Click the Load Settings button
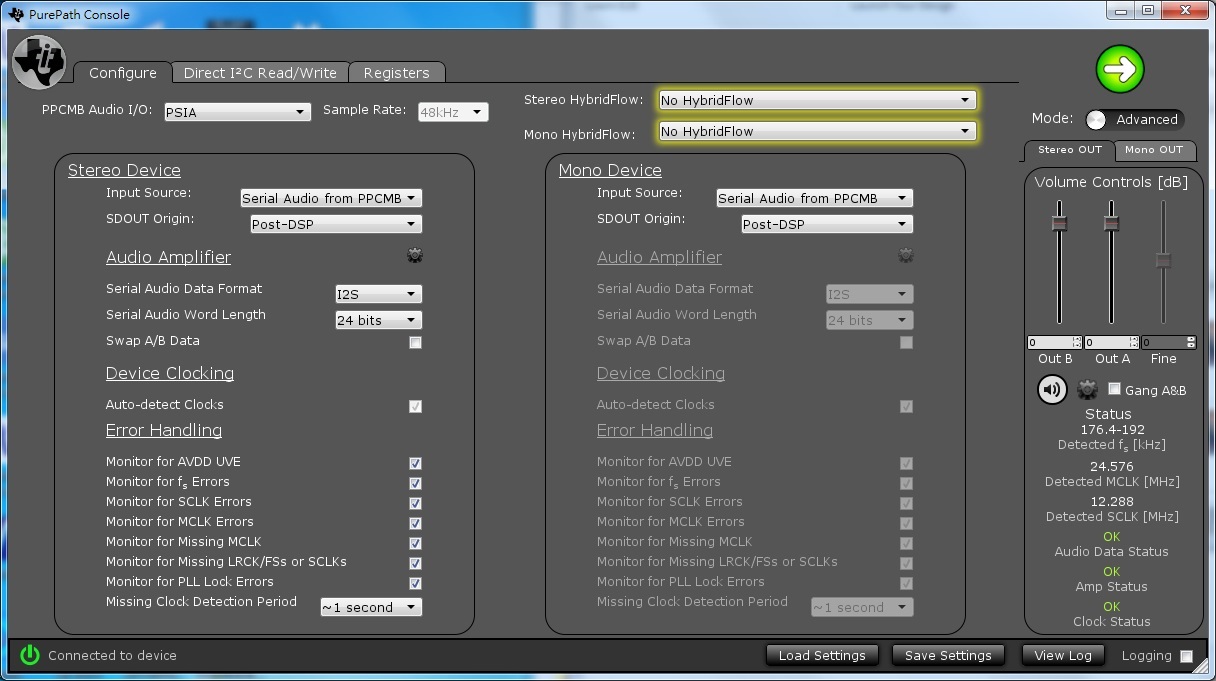1216x681 pixels. click(x=822, y=655)
